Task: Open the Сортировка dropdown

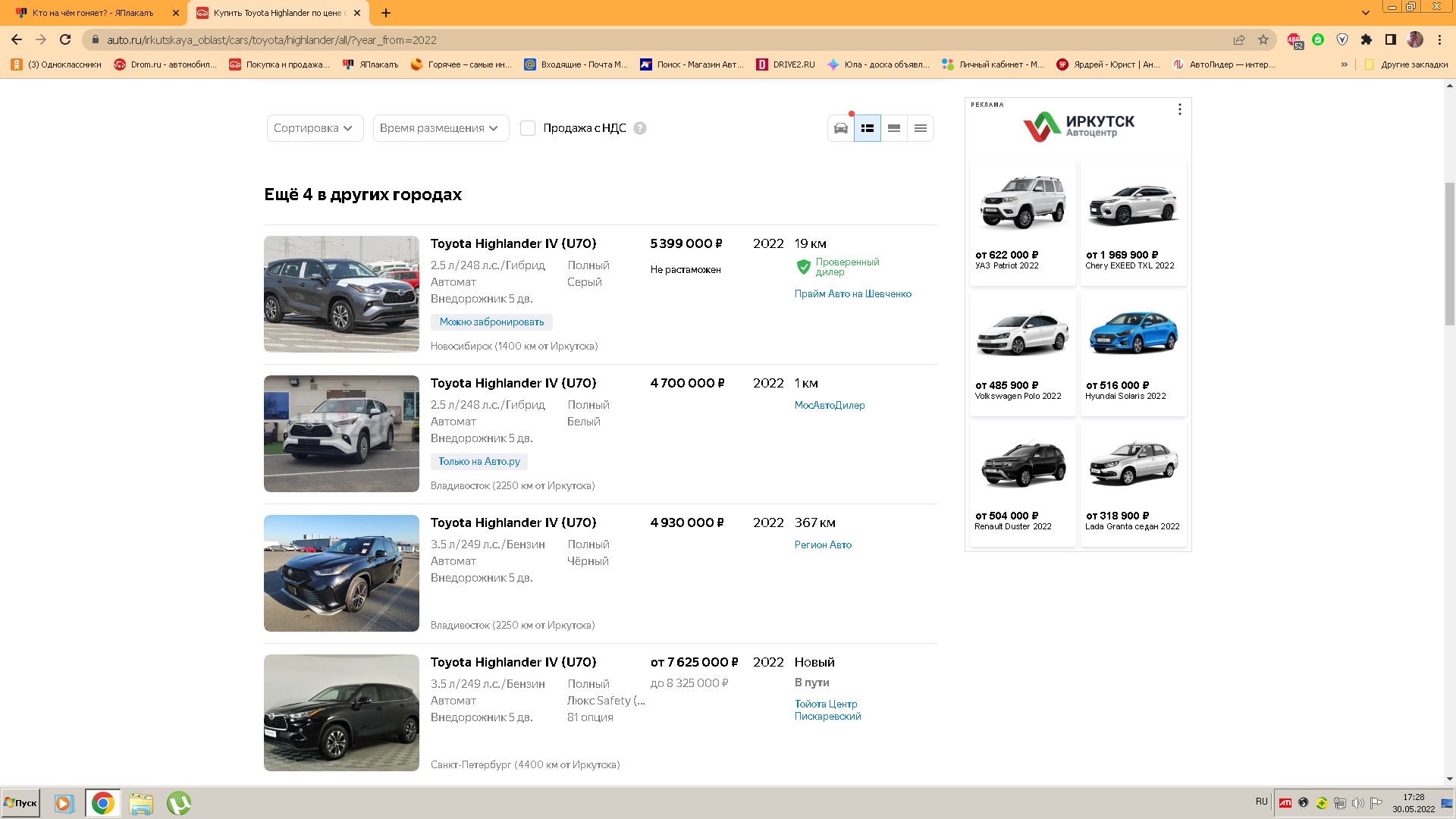Action: coord(315,128)
